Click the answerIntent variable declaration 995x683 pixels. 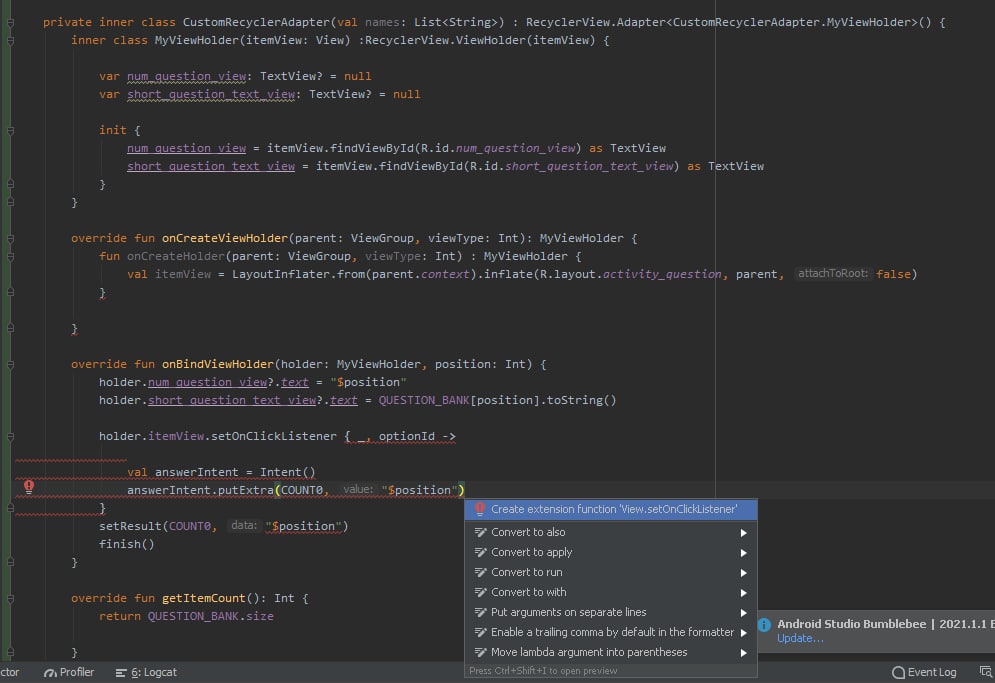click(x=197, y=472)
